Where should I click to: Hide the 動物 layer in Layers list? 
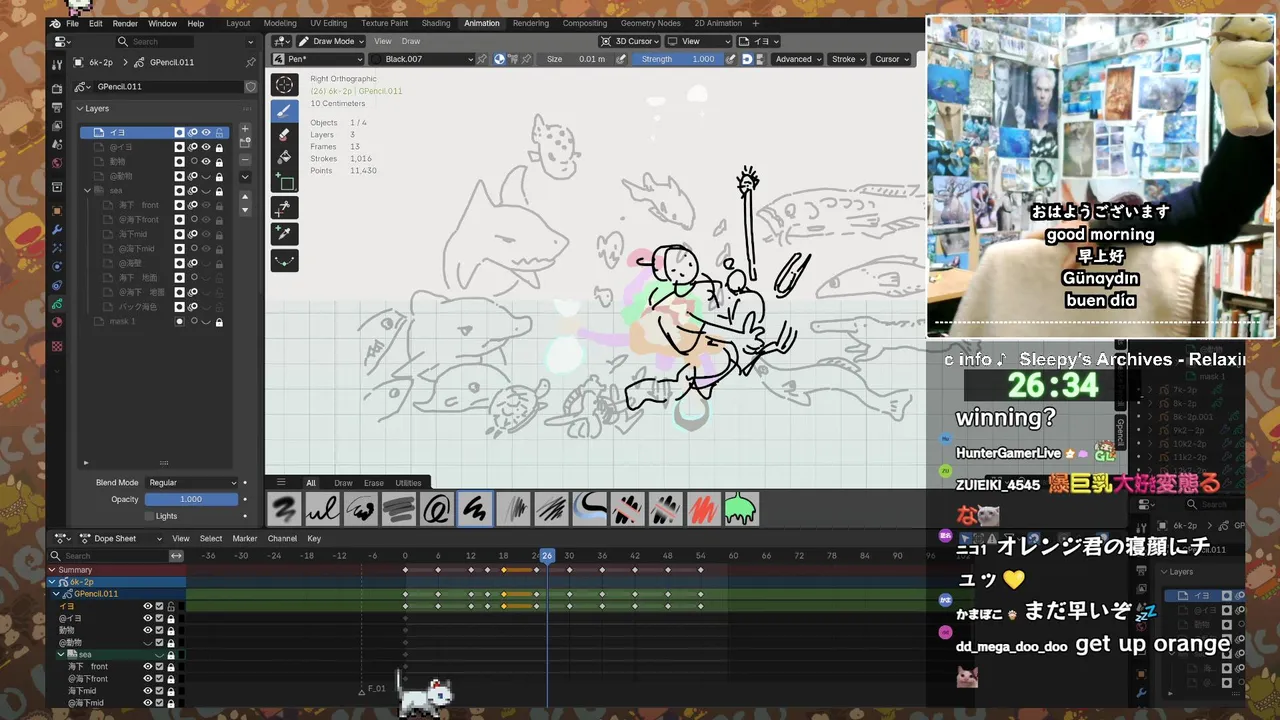(x=207, y=161)
